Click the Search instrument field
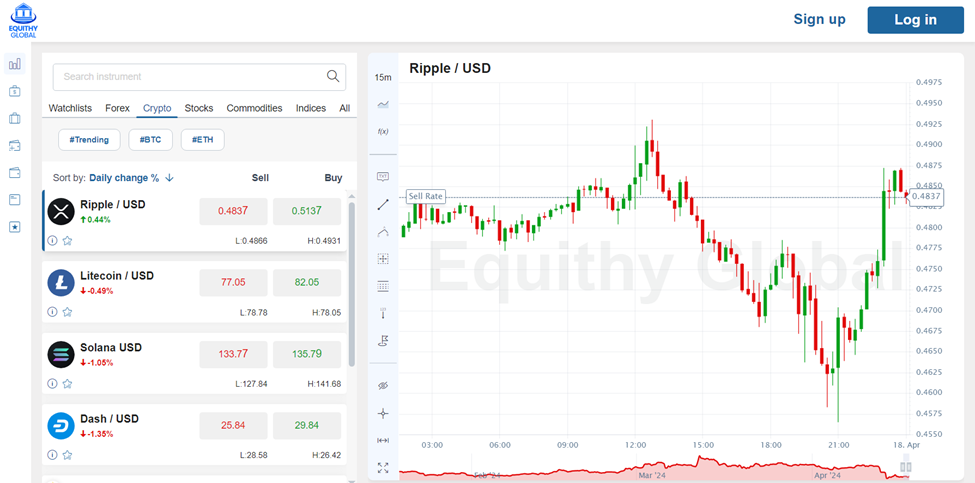The image size is (975, 483). pos(190,77)
